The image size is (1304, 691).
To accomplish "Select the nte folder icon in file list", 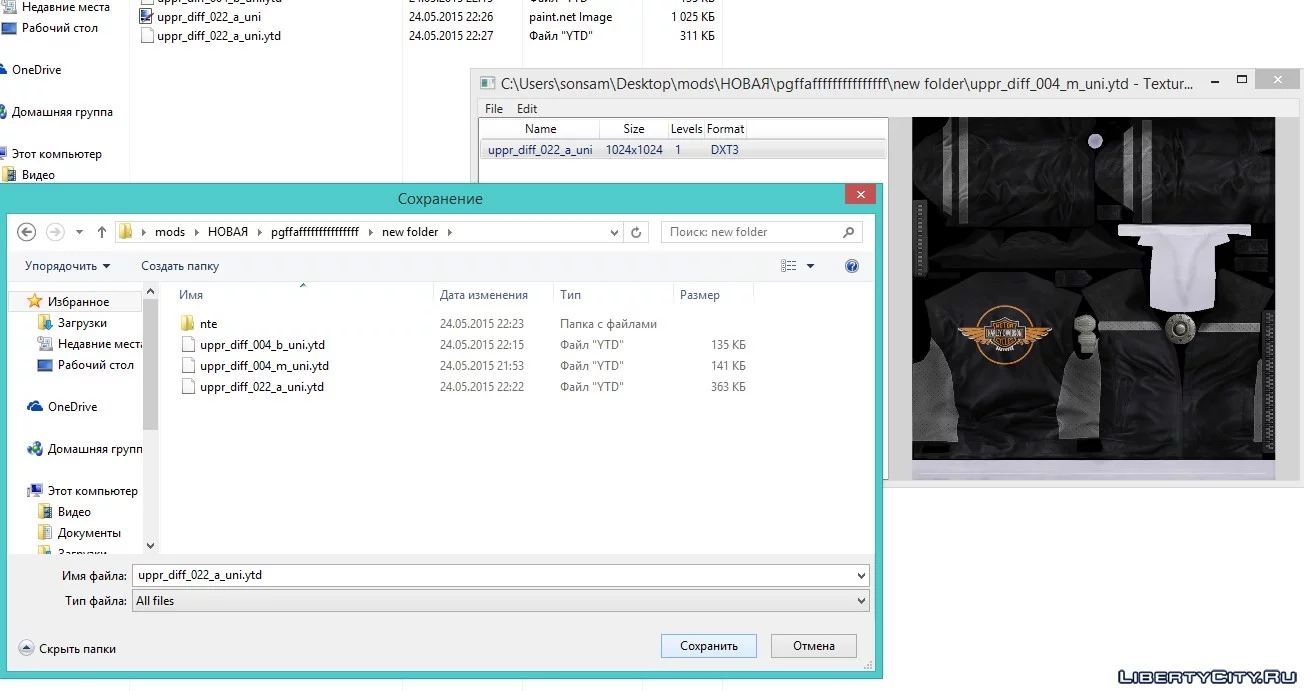I will coord(187,324).
